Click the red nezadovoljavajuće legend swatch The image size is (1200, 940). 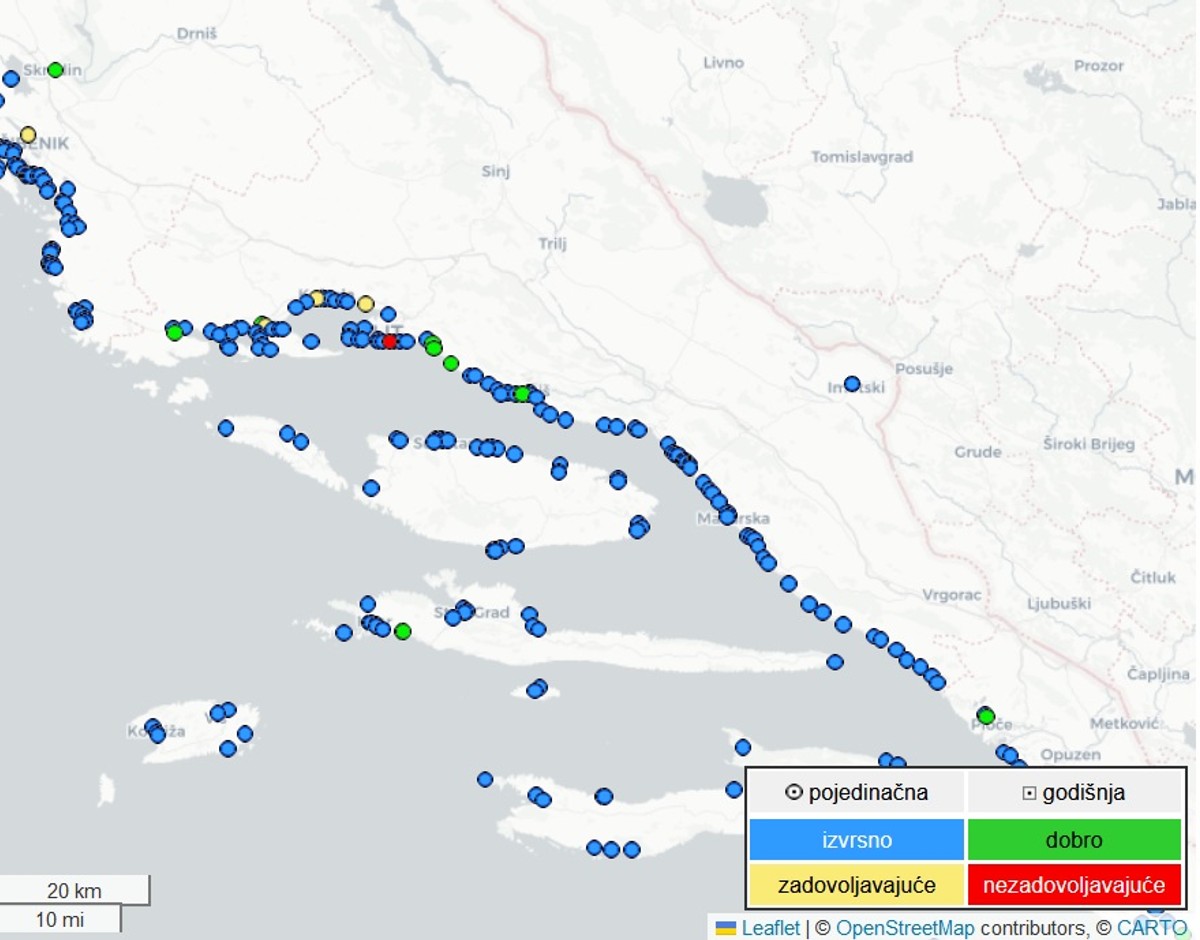click(x=1074, y=885)
